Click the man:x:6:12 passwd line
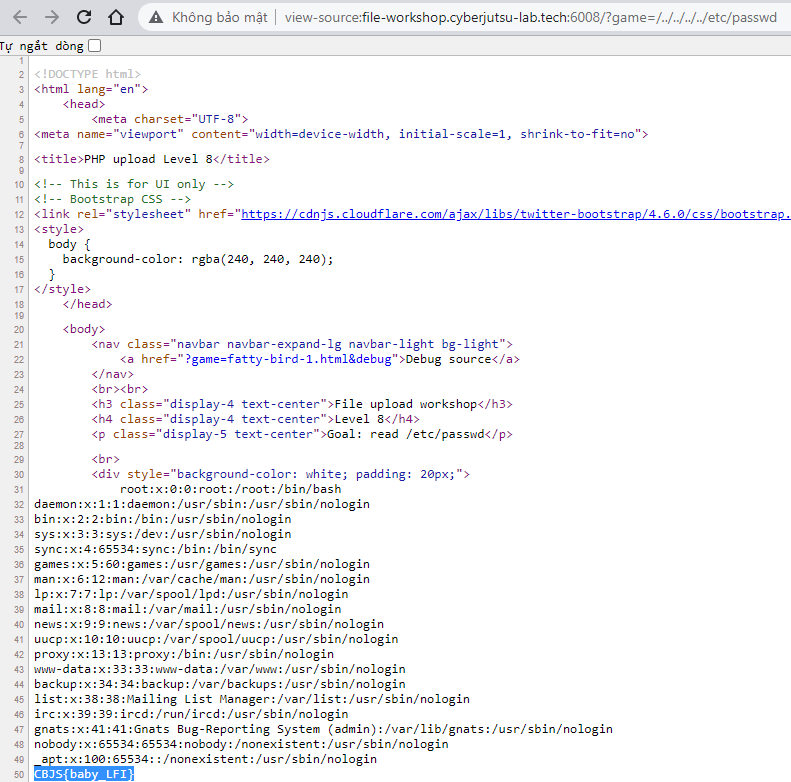The height and width of the screenshot is (782, 791). click(x=202, y=579)
